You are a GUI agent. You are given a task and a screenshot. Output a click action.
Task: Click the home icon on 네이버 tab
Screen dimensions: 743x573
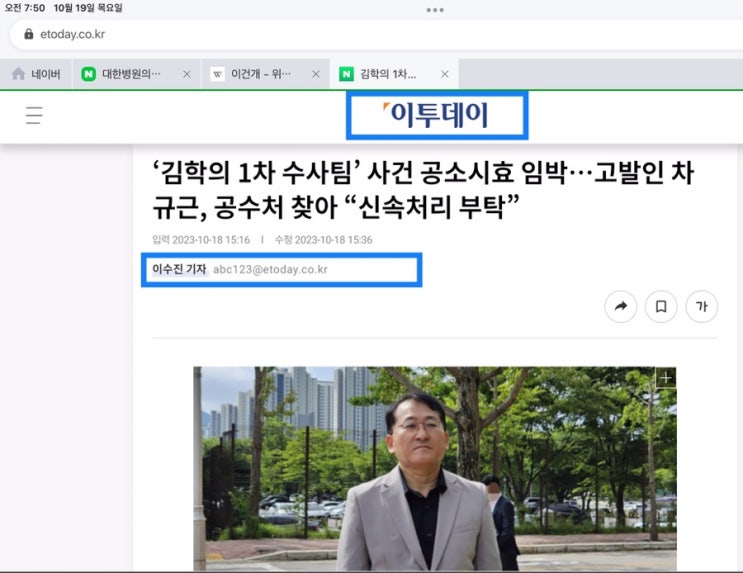point(18,73)
